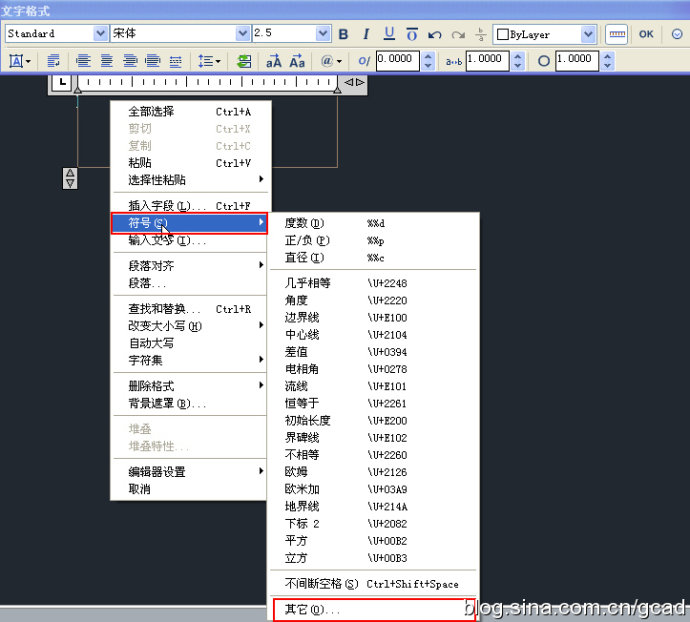The image size is (690, 622).
Task: Click the uppercase conversion icon
Action: point(273,61)
